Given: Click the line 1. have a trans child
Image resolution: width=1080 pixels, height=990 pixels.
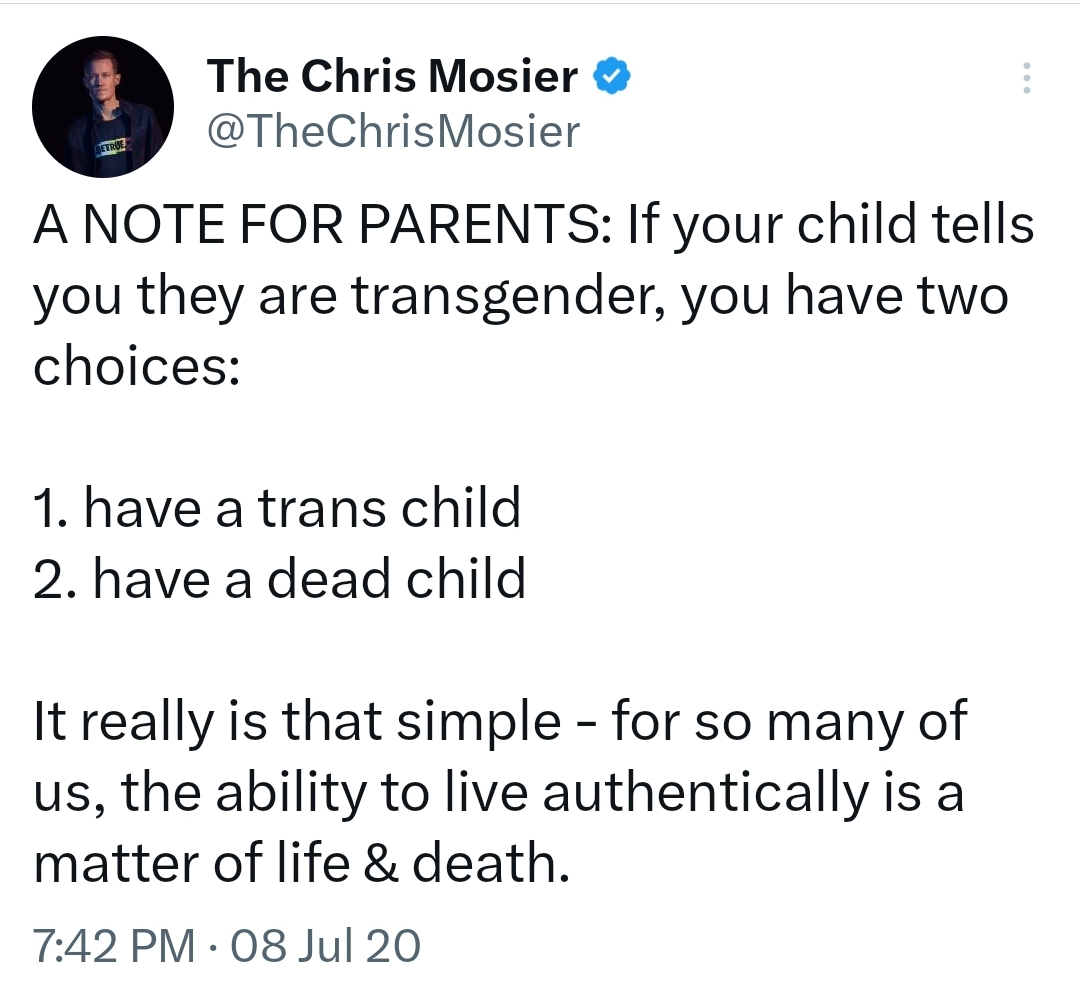Looking at the screenshot, I should 277,508.
